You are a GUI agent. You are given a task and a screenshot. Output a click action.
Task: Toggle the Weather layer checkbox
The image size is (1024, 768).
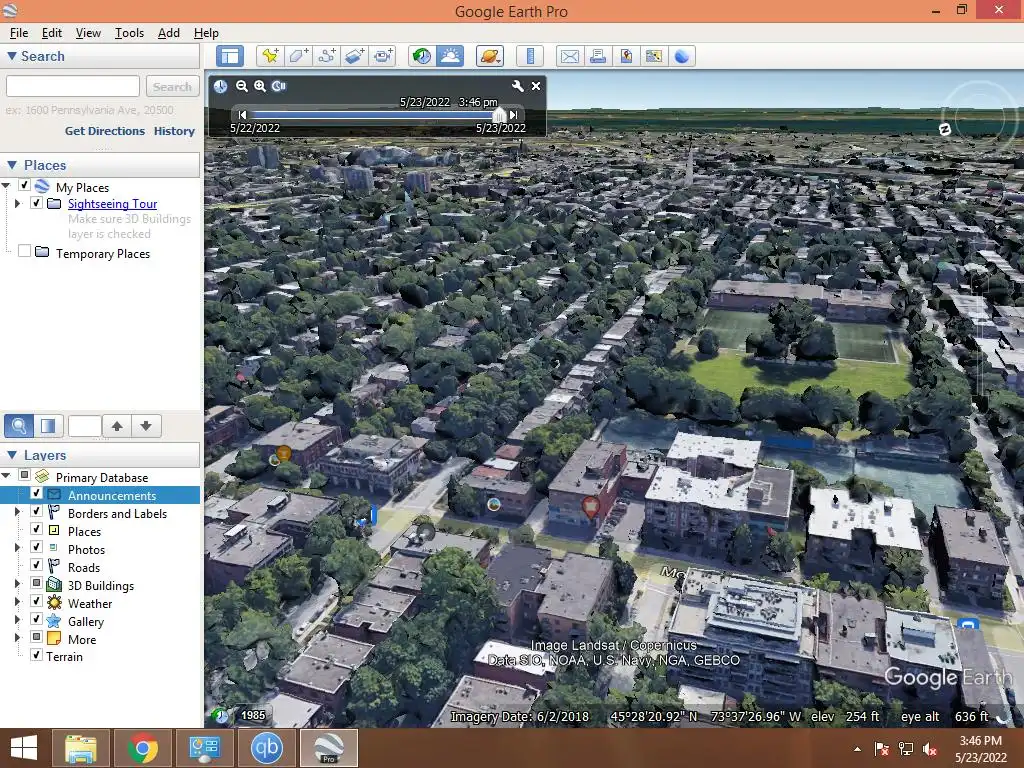[x=37, y=601]
